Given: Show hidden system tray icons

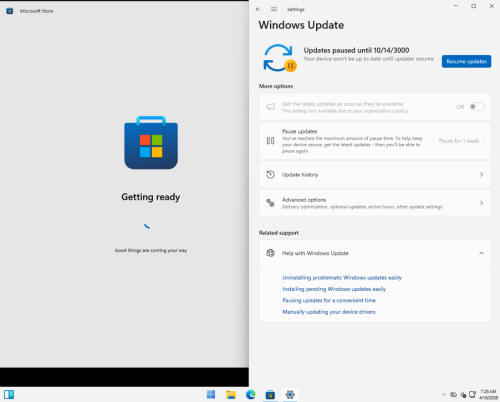Looking at the screenshot, I should (444, 395).
